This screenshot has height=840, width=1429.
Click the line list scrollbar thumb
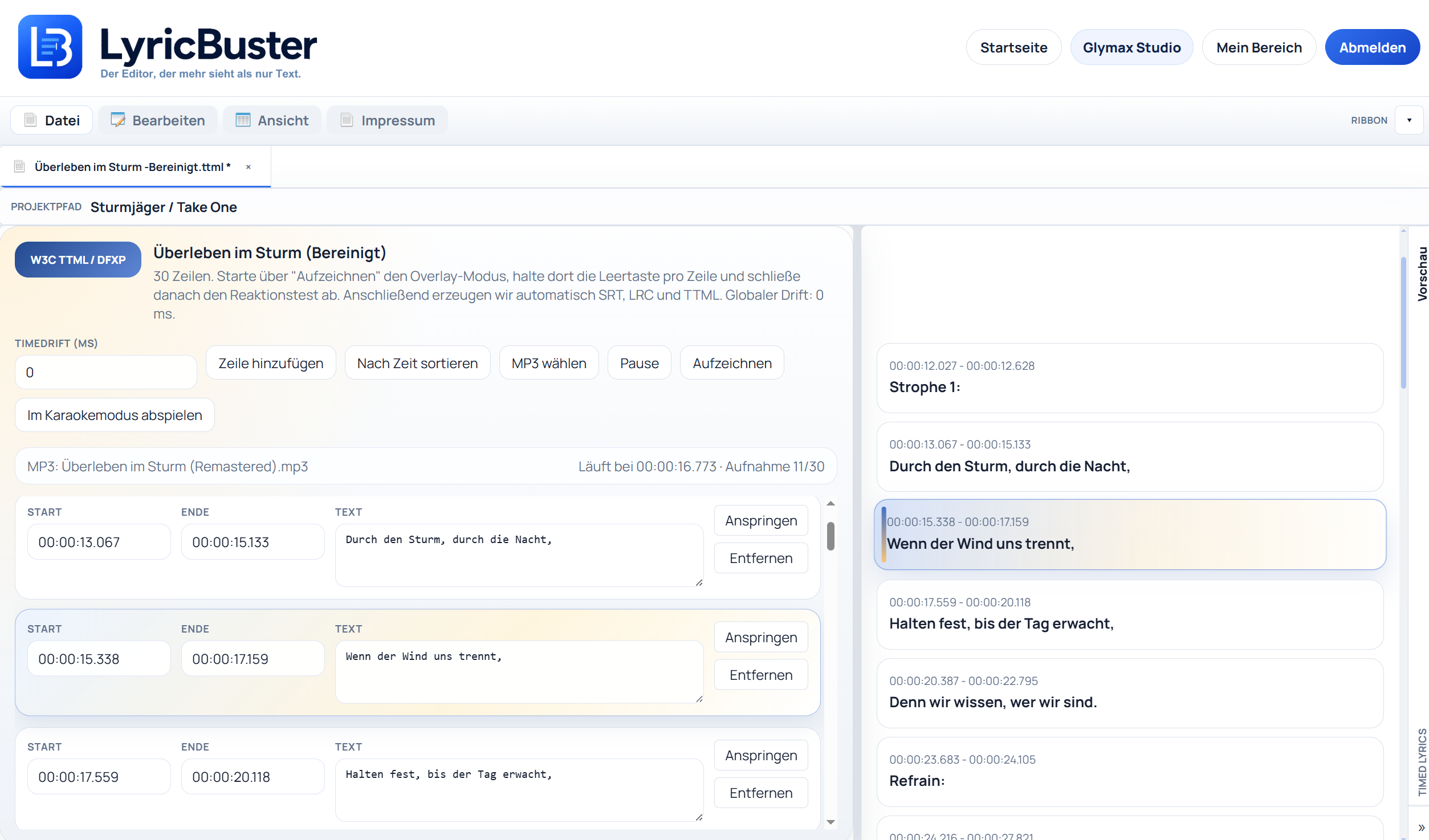[x=830, y=536]
